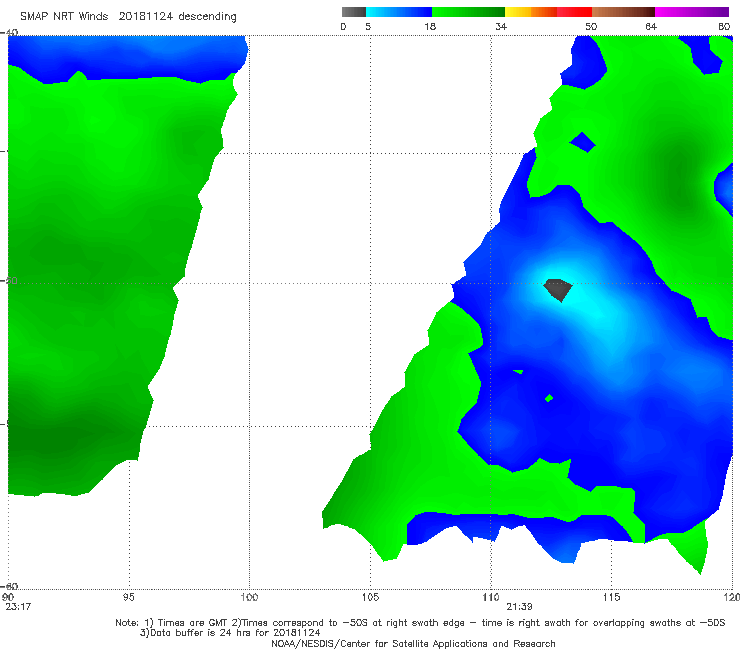
Task: Click the color bar label '64'
Action: pyautogui.click(x=651, y=26)
